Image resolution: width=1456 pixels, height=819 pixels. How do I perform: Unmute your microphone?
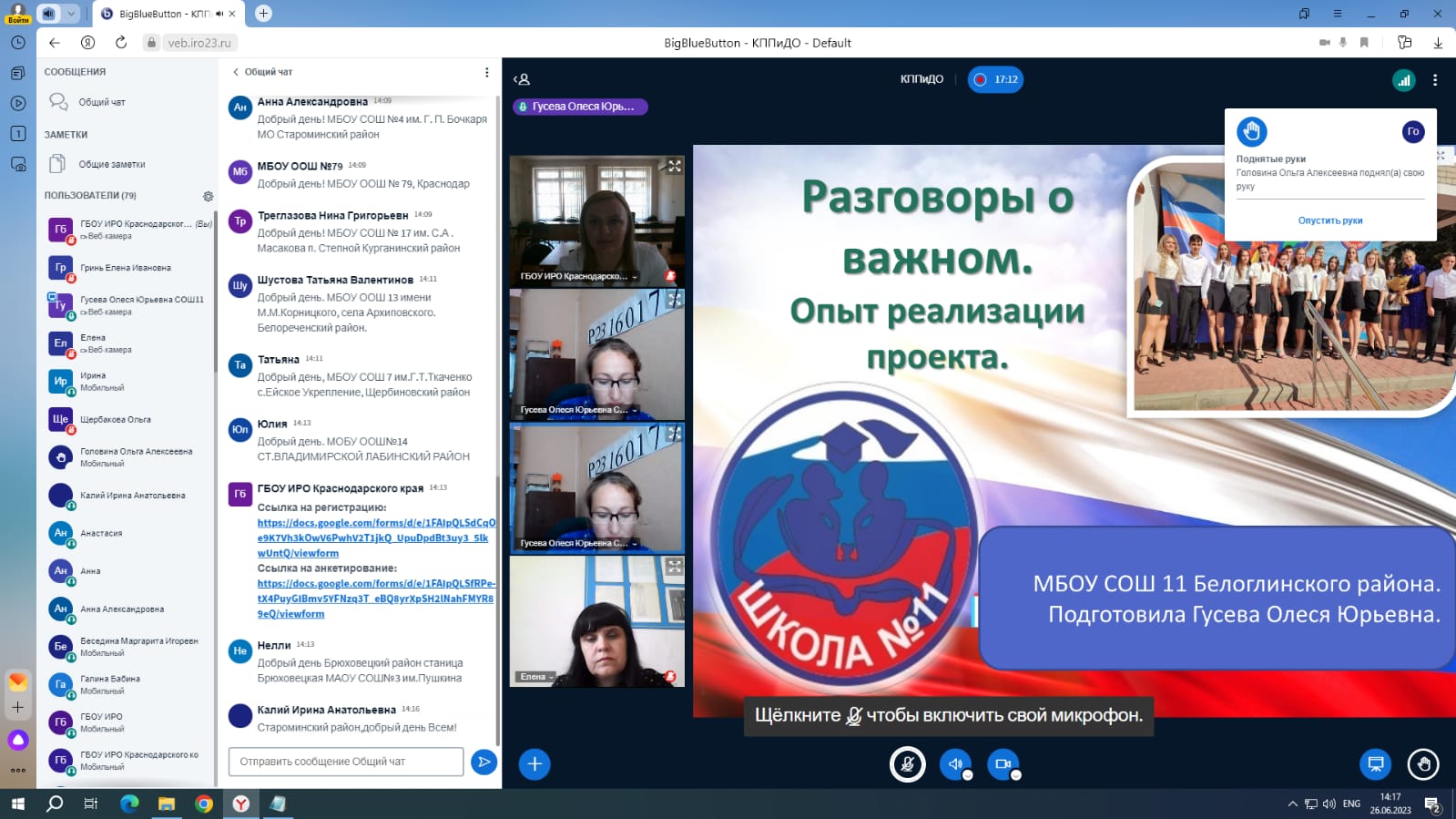pyautogui.click(x=907, y=764)
